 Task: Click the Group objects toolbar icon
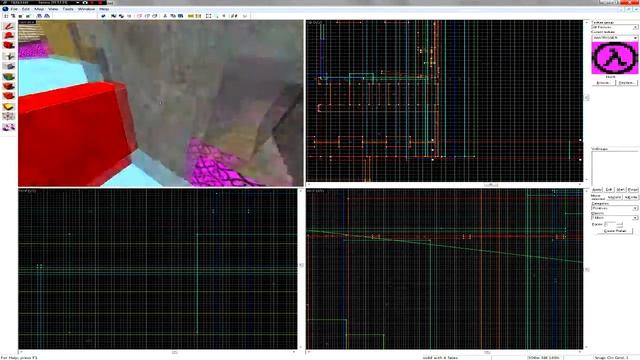click(114, 16)
